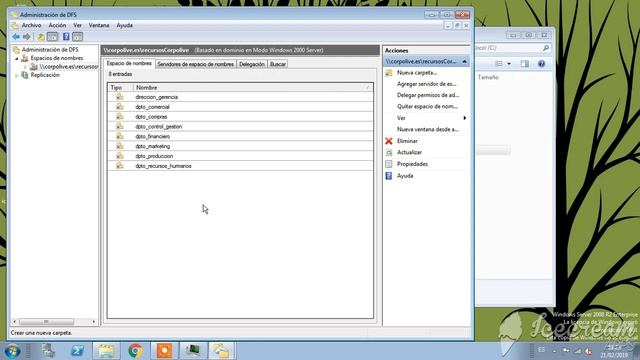
Task: Collapse the Espacios de nombres tree node
Action: point(17,59)
